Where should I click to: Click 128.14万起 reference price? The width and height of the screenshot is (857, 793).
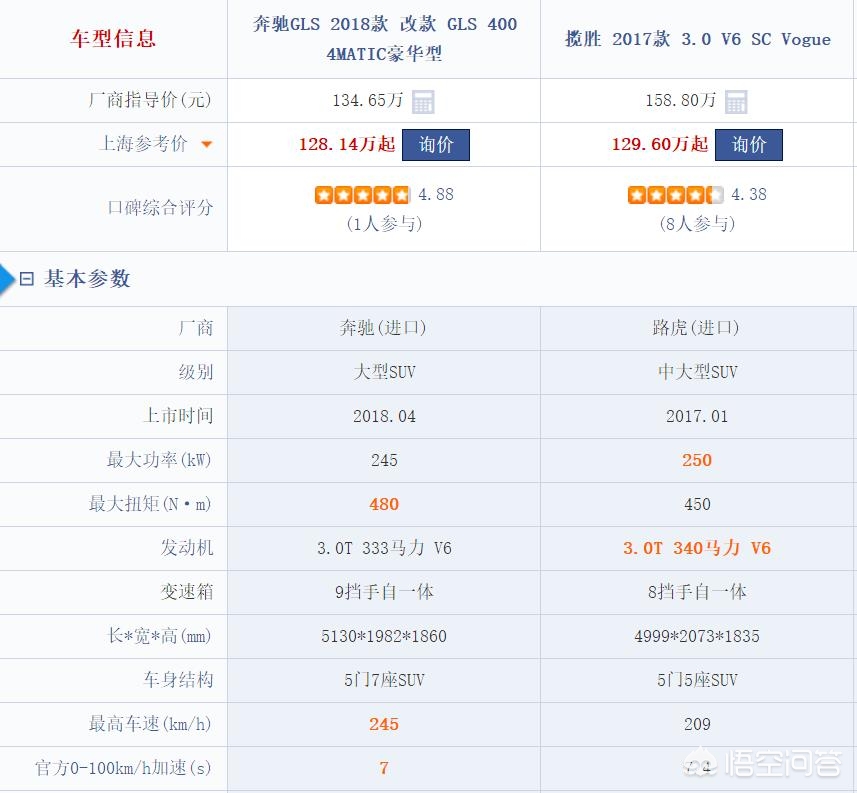347,144
